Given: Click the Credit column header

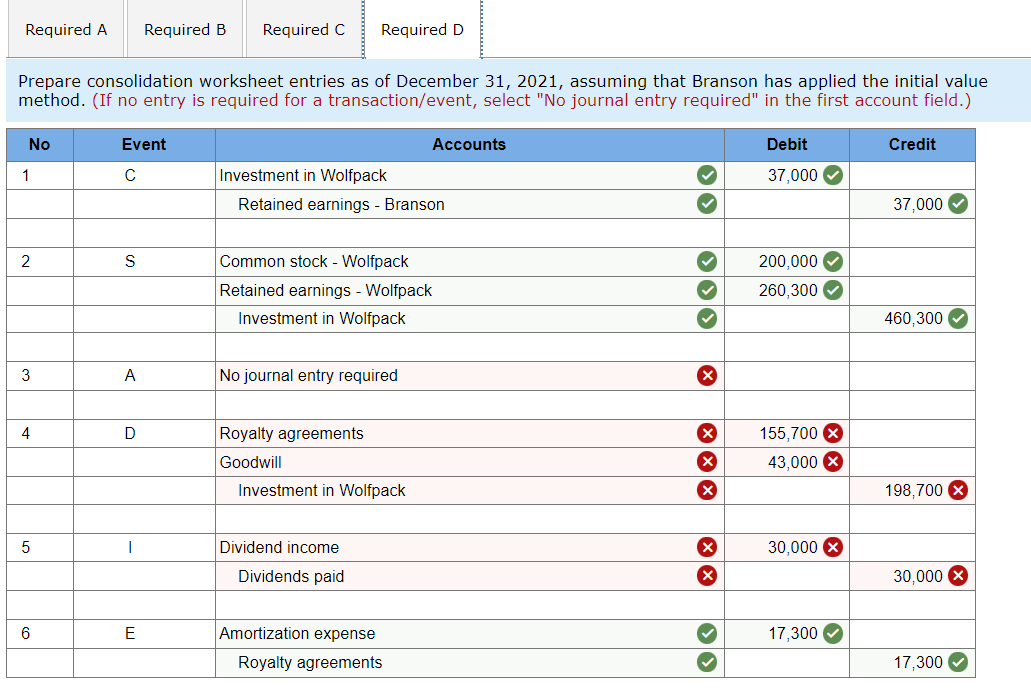Looking at the screenshot, I should [x=912, y=145].
